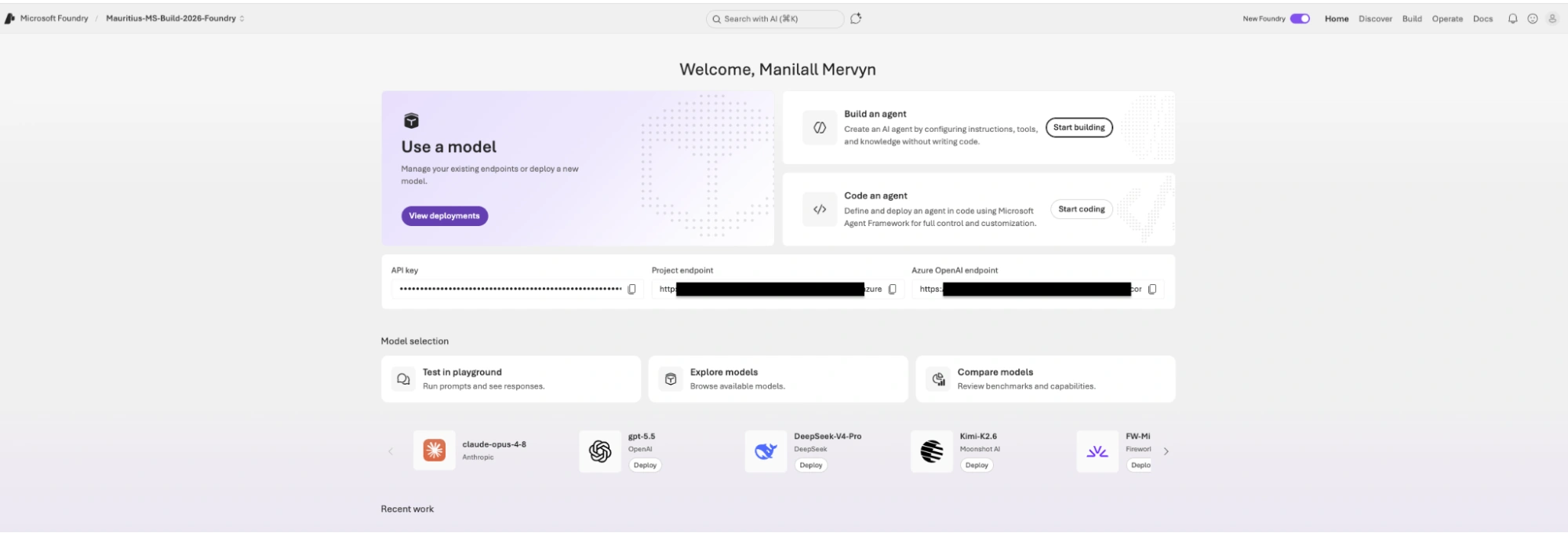Show next models with right chevron
Viewport: 1568px width, 533px height.
pyautogui.click(x=1166, y=451)
